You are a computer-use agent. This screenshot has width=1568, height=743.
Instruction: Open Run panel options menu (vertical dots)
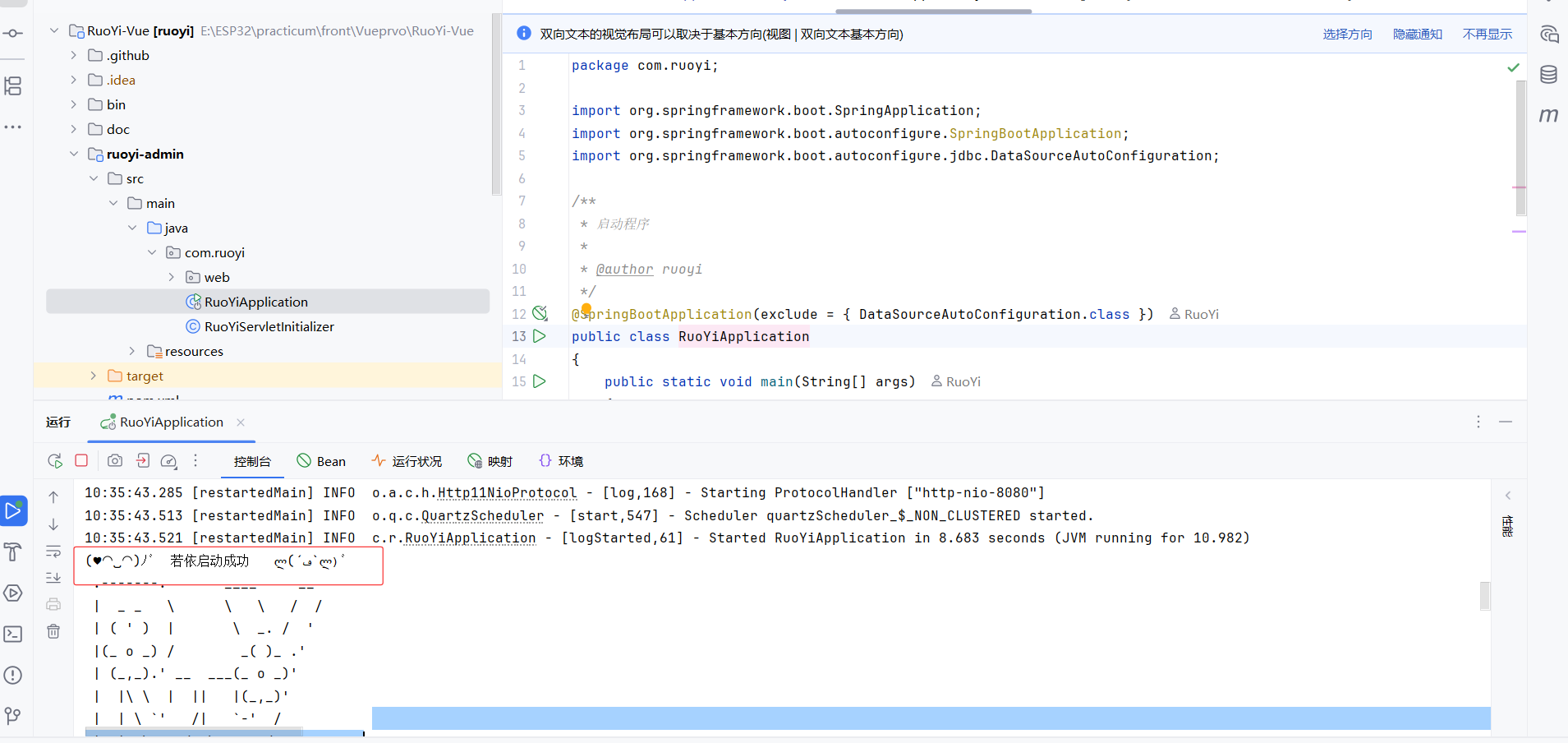[x=1478, y=422]
